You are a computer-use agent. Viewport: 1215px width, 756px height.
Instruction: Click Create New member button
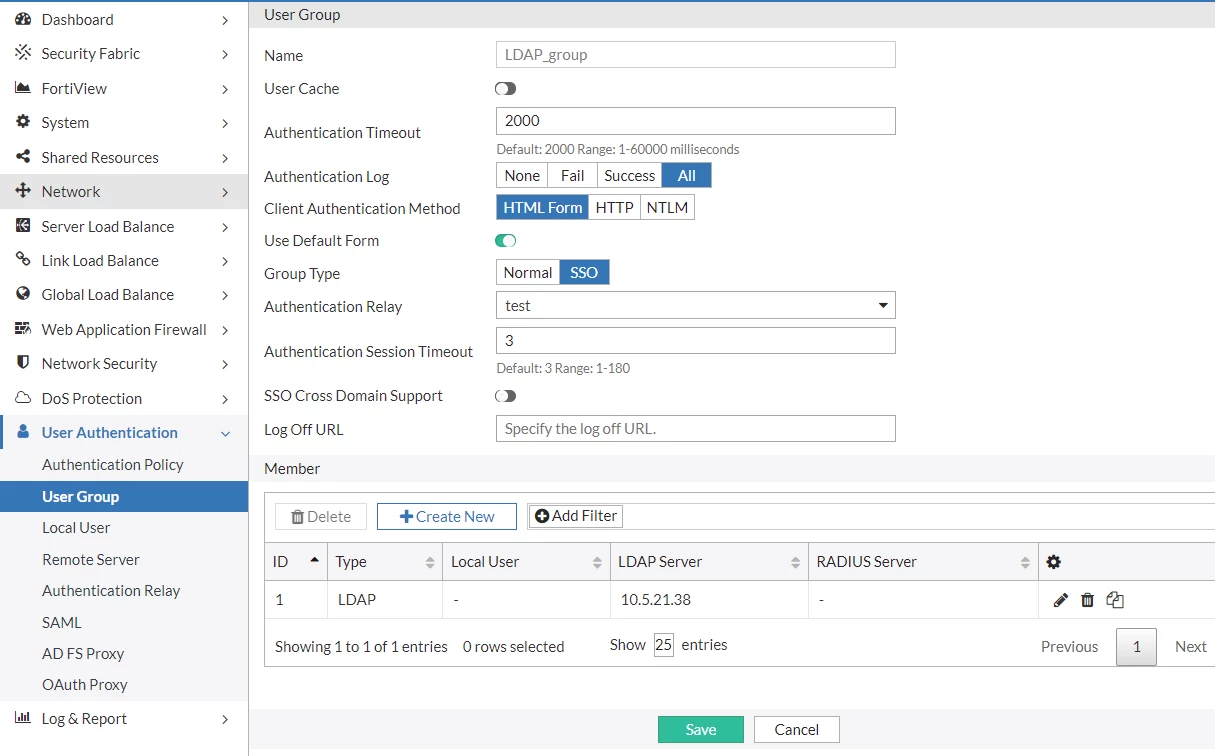pyautogui.click(x=447, y=516)
